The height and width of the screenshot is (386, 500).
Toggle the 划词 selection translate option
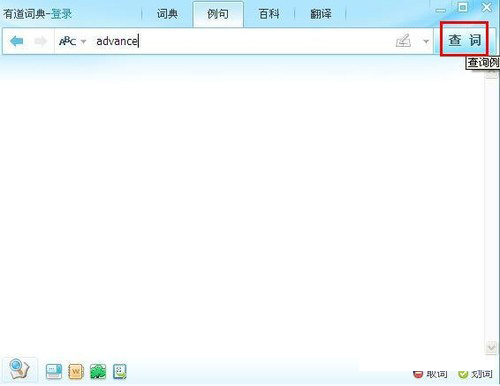coord(475,374)
